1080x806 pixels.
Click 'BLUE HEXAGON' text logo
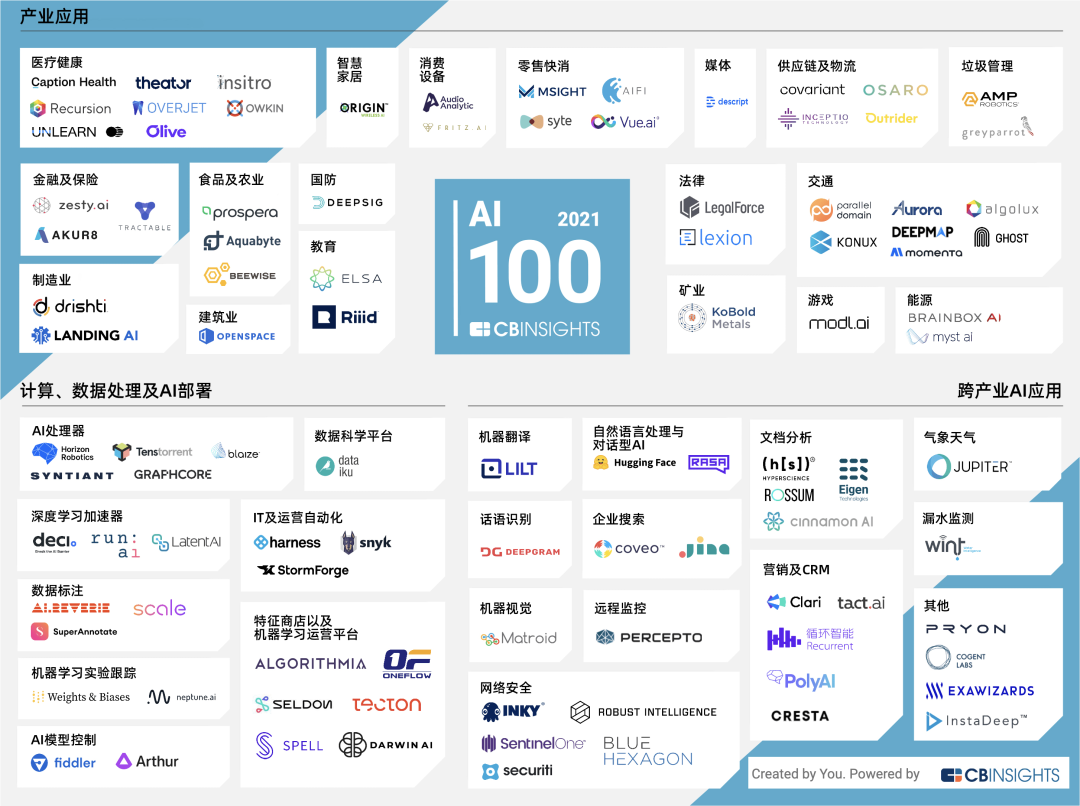(x=647, y=751)
